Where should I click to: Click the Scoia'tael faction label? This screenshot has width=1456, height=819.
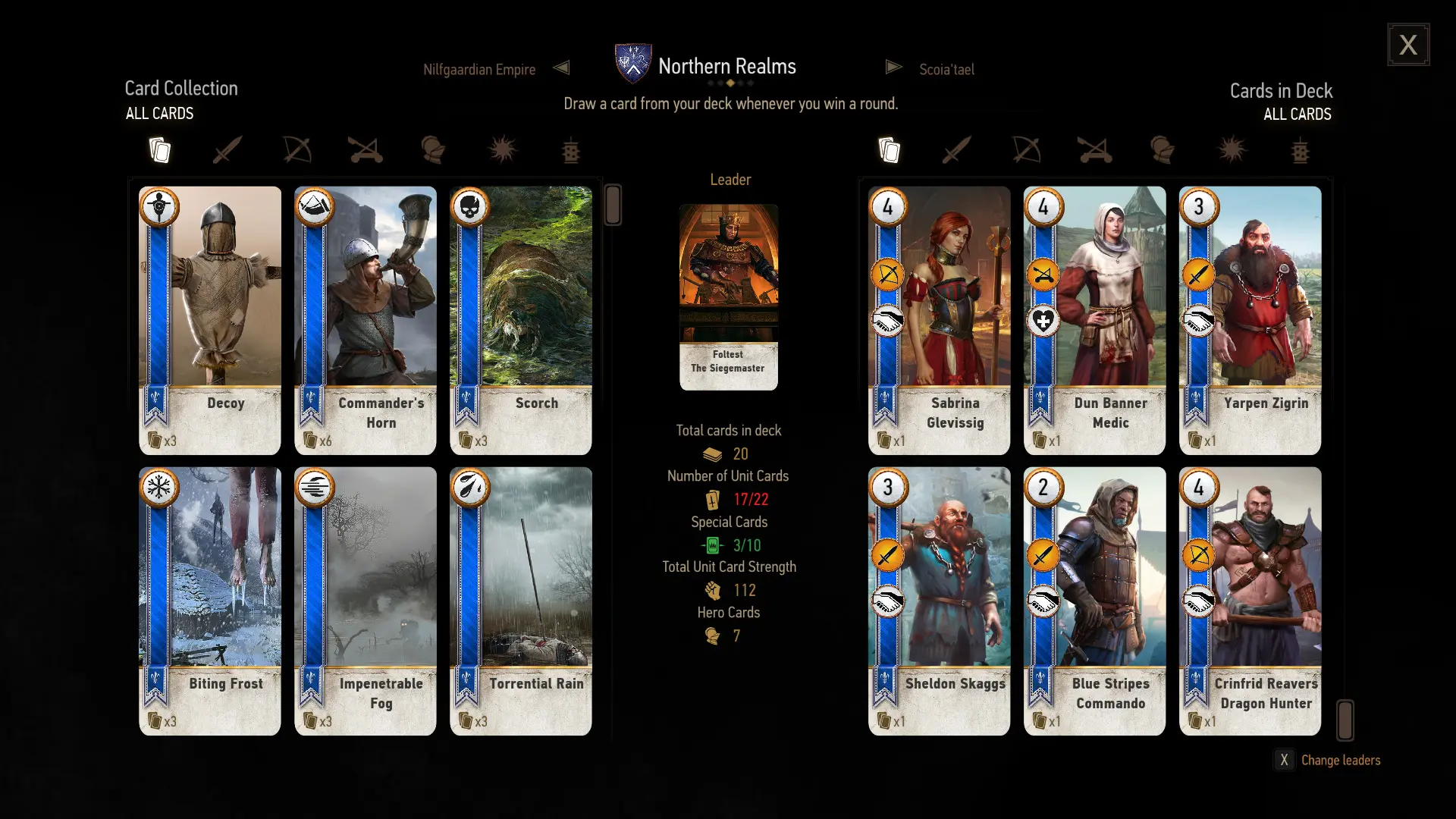click(946, 69)
